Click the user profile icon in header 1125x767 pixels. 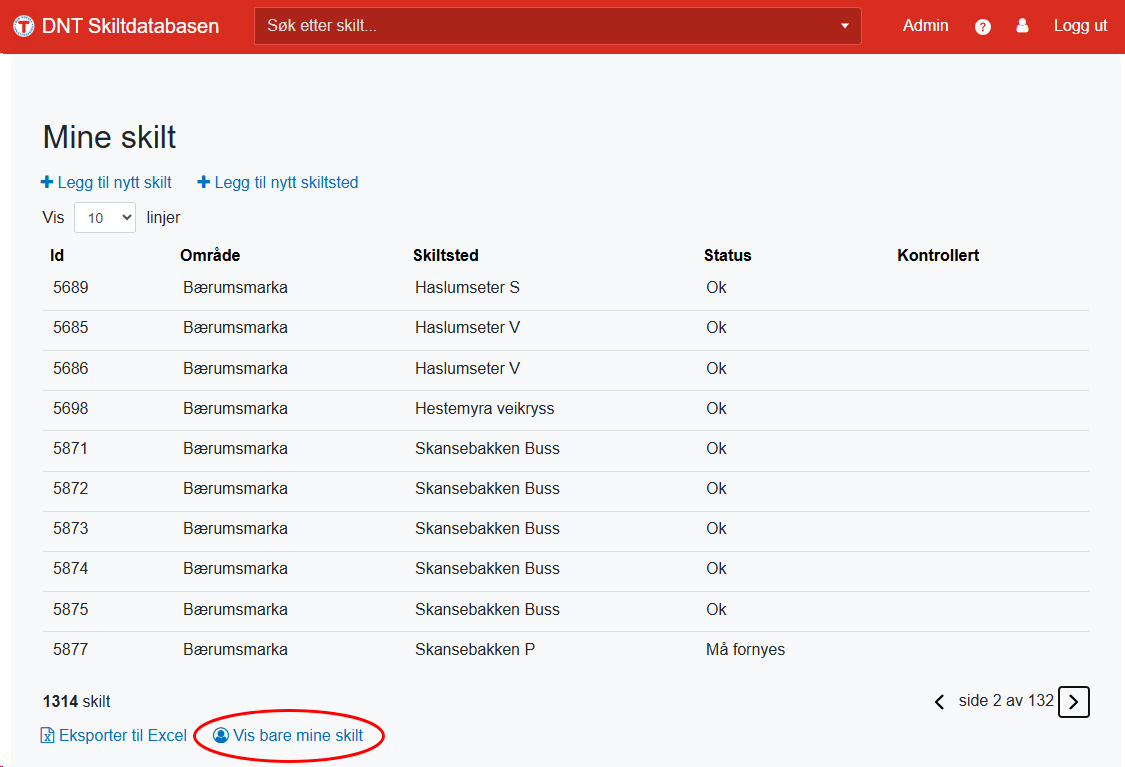1022,26
